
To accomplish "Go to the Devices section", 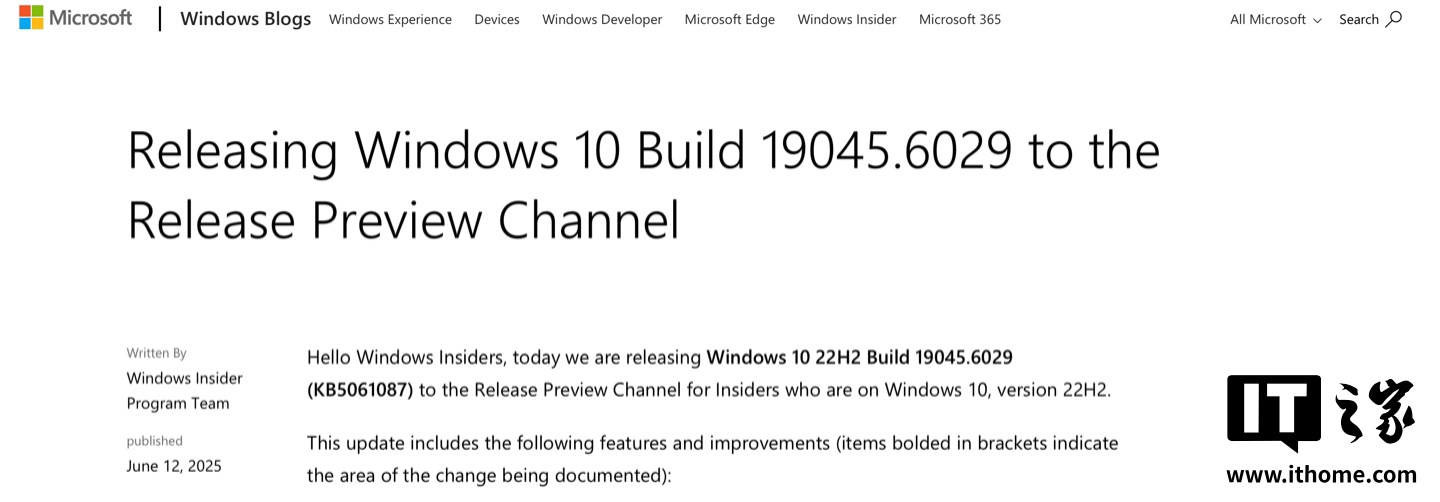I will pyautogui.click(x=497, y=19).
